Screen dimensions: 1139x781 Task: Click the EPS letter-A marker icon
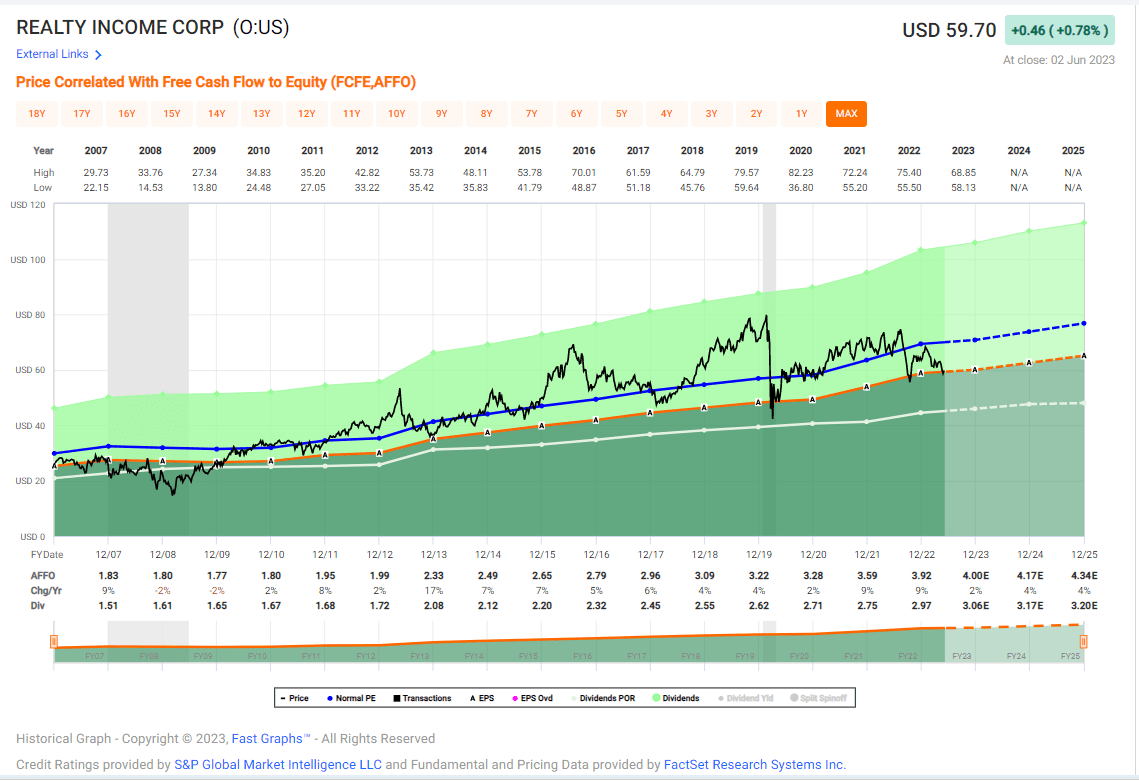(471, 697)
